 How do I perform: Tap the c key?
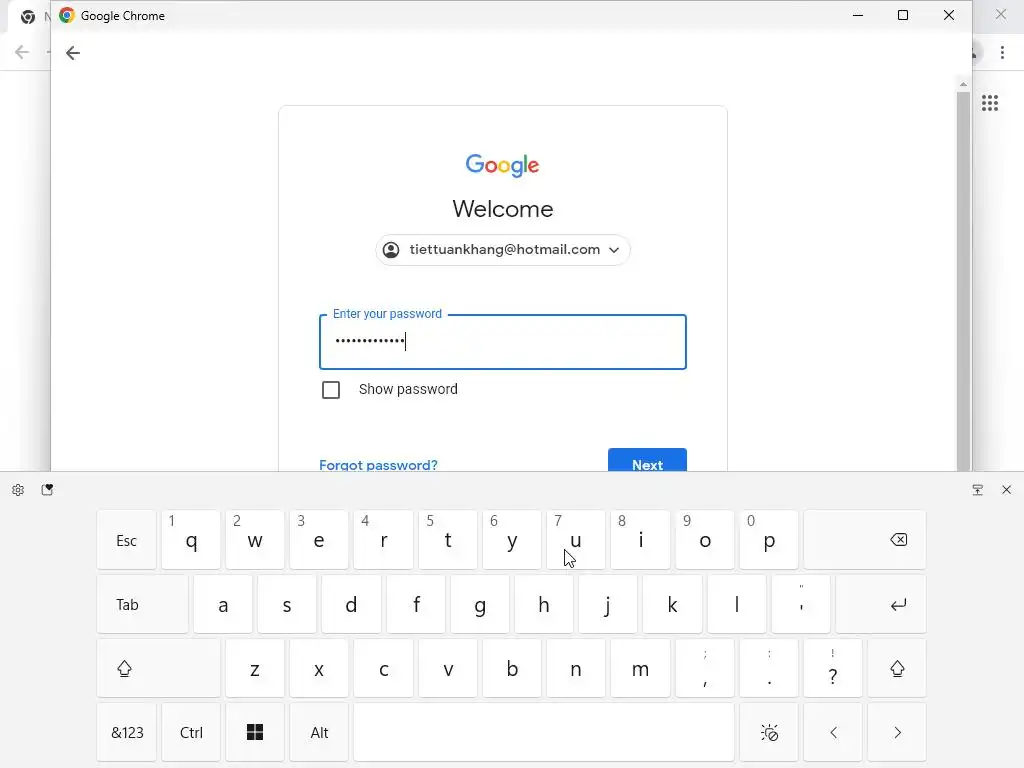coord(383,668)
